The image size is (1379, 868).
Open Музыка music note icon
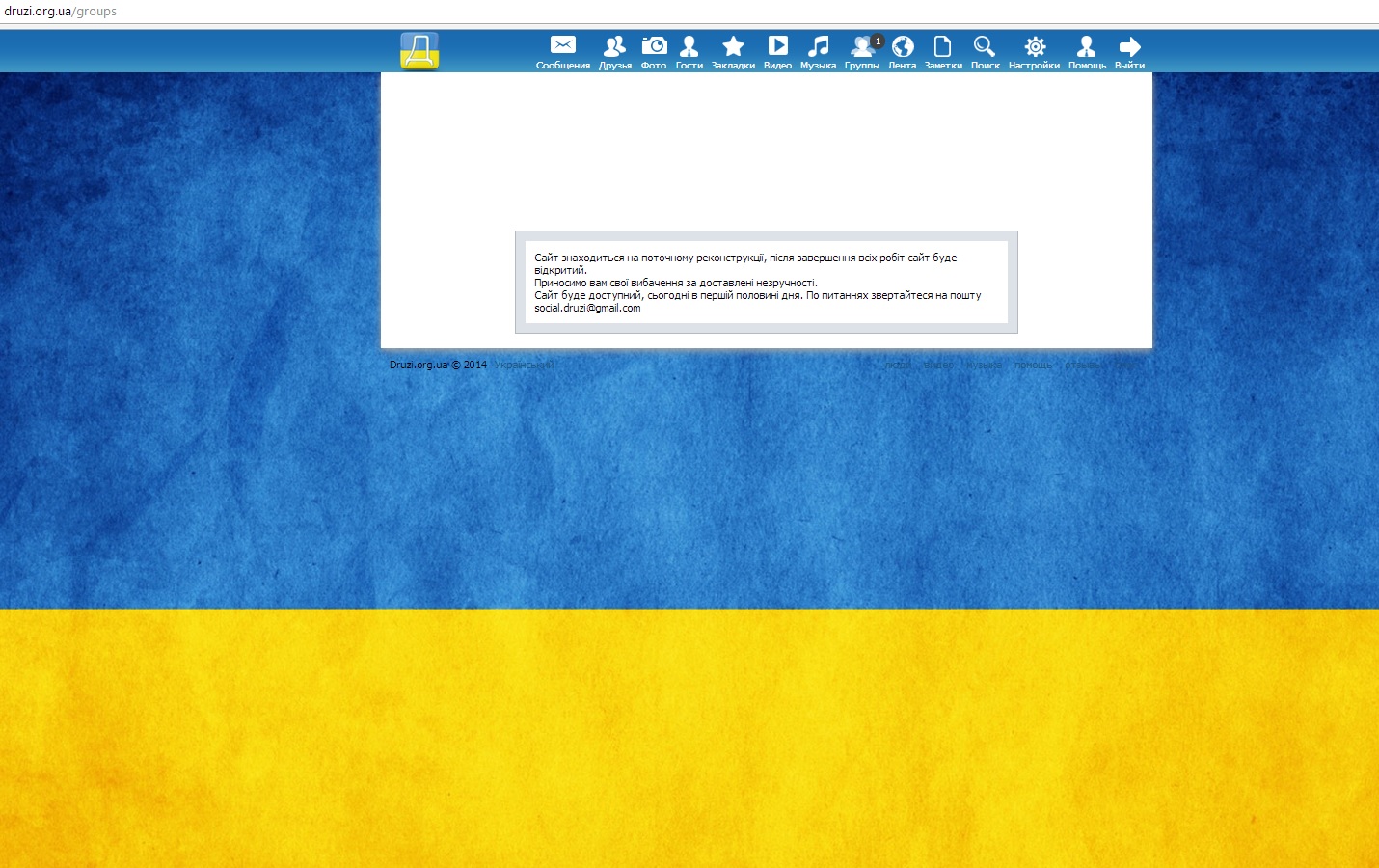[818, 47]
